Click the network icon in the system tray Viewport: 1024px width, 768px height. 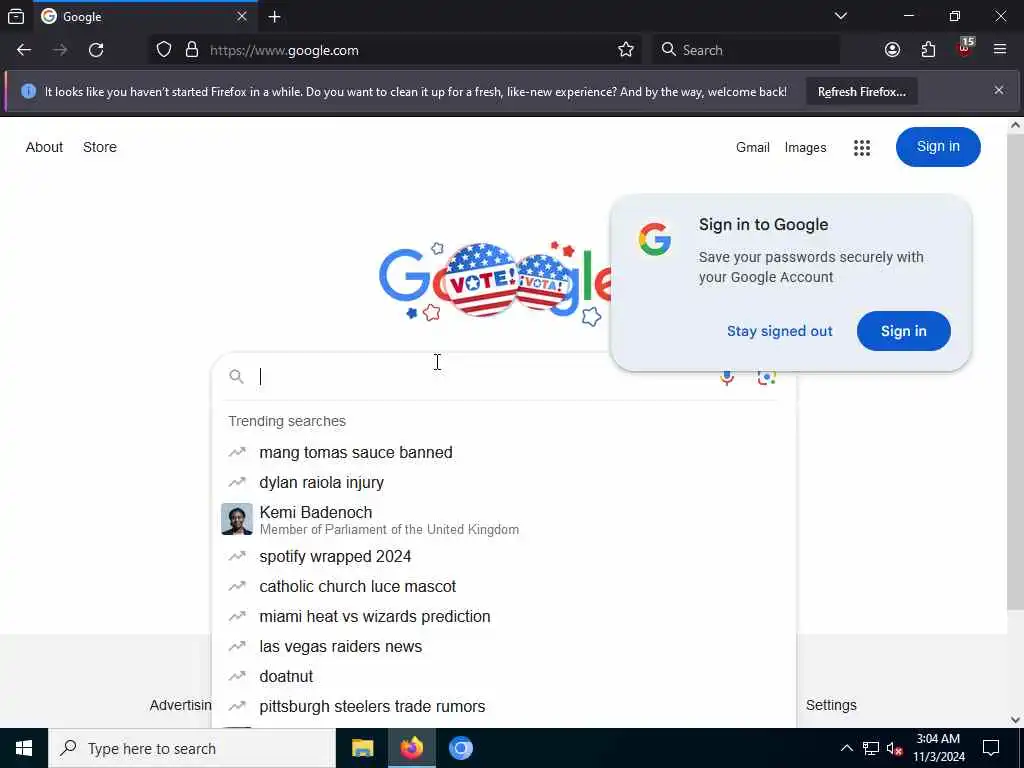(871, 748)
